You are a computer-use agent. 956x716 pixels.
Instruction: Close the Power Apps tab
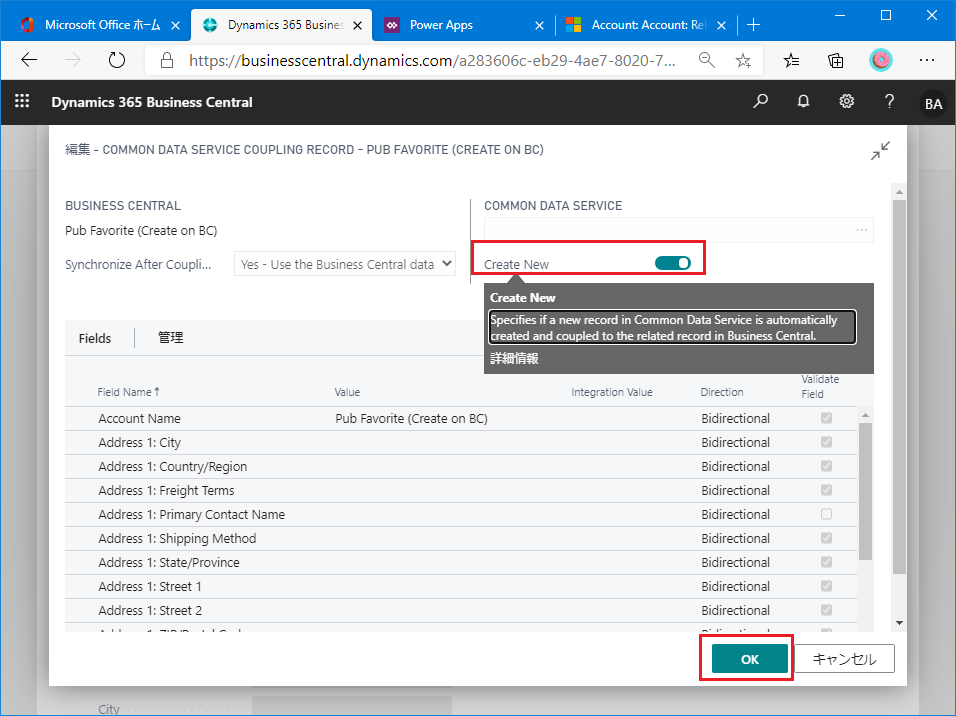(539, 25)
